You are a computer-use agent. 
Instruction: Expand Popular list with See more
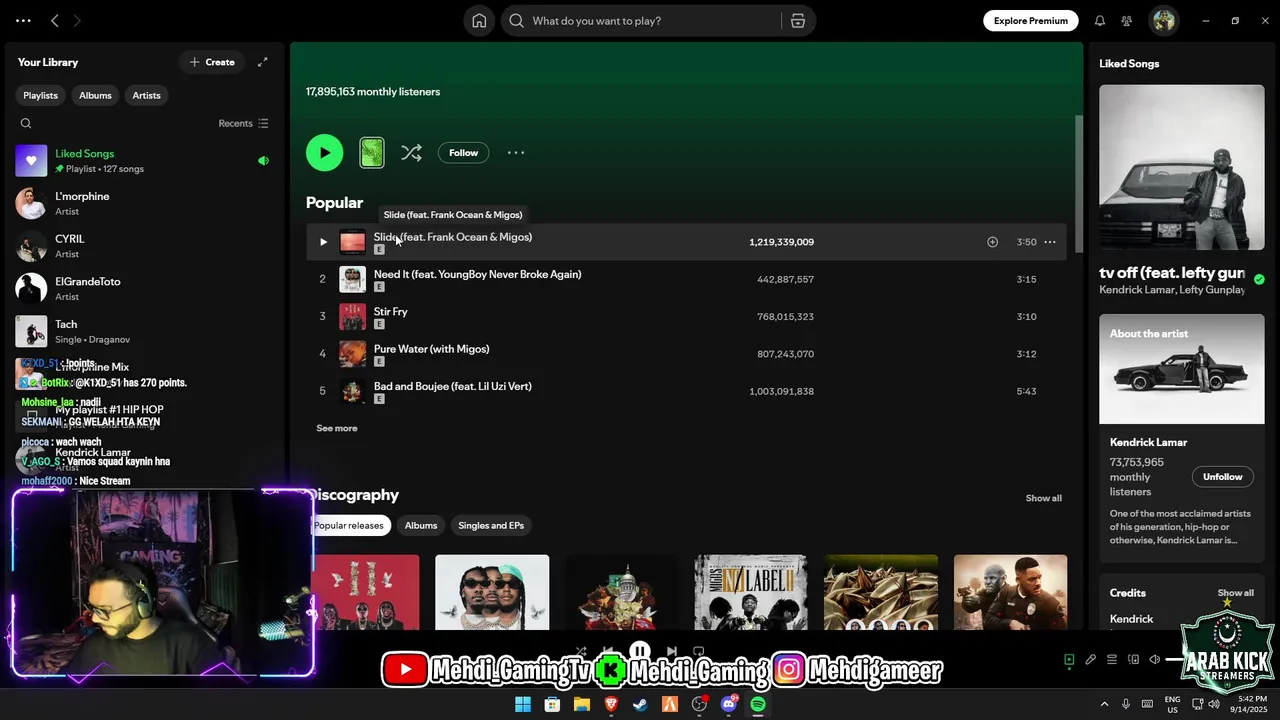point(337,428)
